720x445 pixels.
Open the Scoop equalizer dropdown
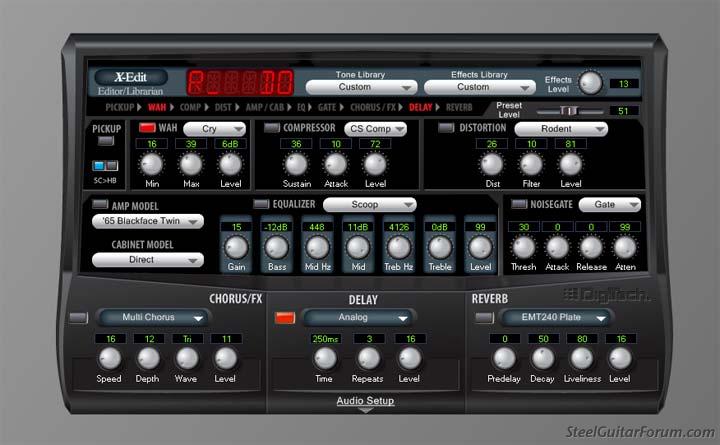[x=370, y=204]
